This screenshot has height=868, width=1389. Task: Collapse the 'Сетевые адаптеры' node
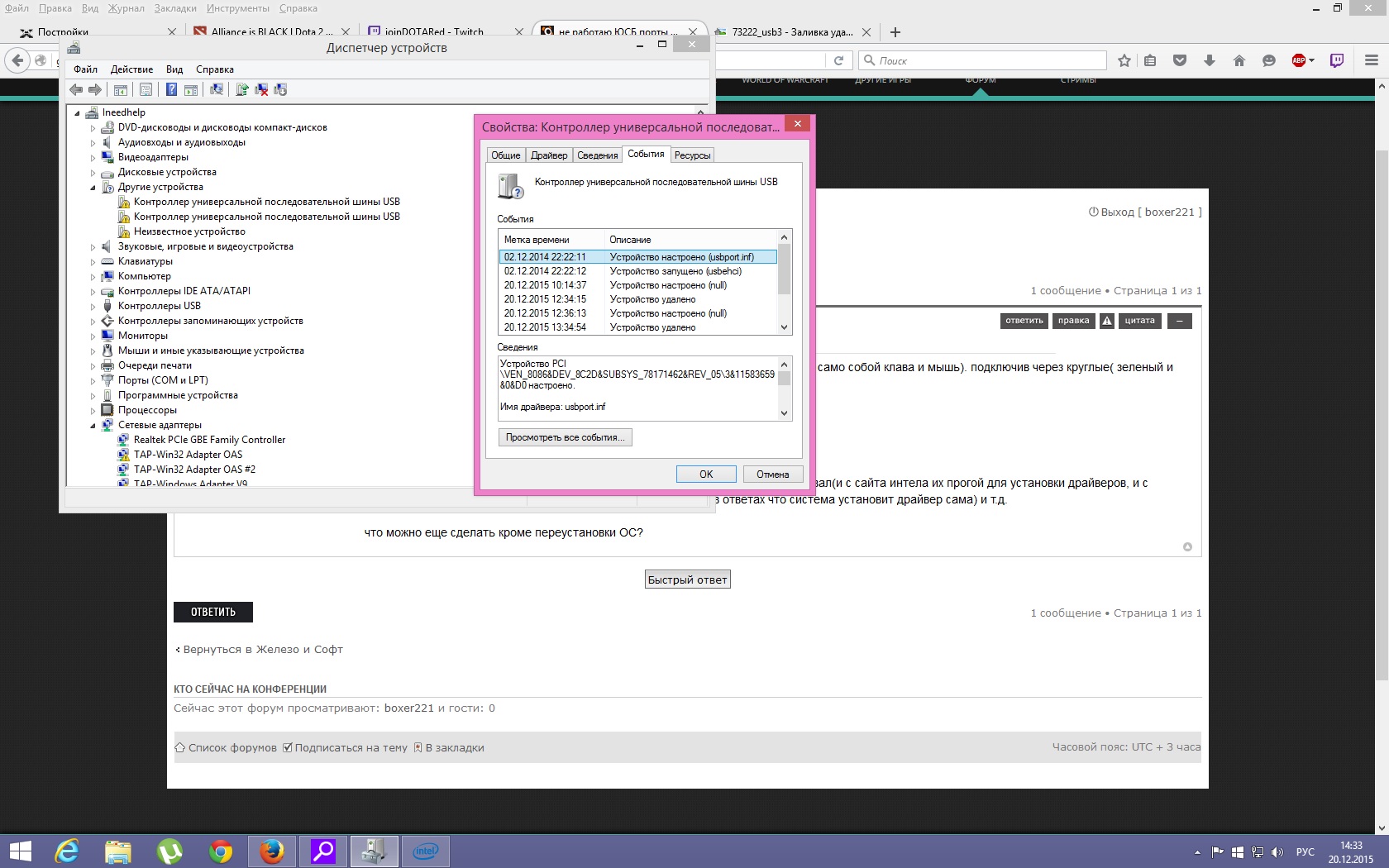(x=93, y=426)
